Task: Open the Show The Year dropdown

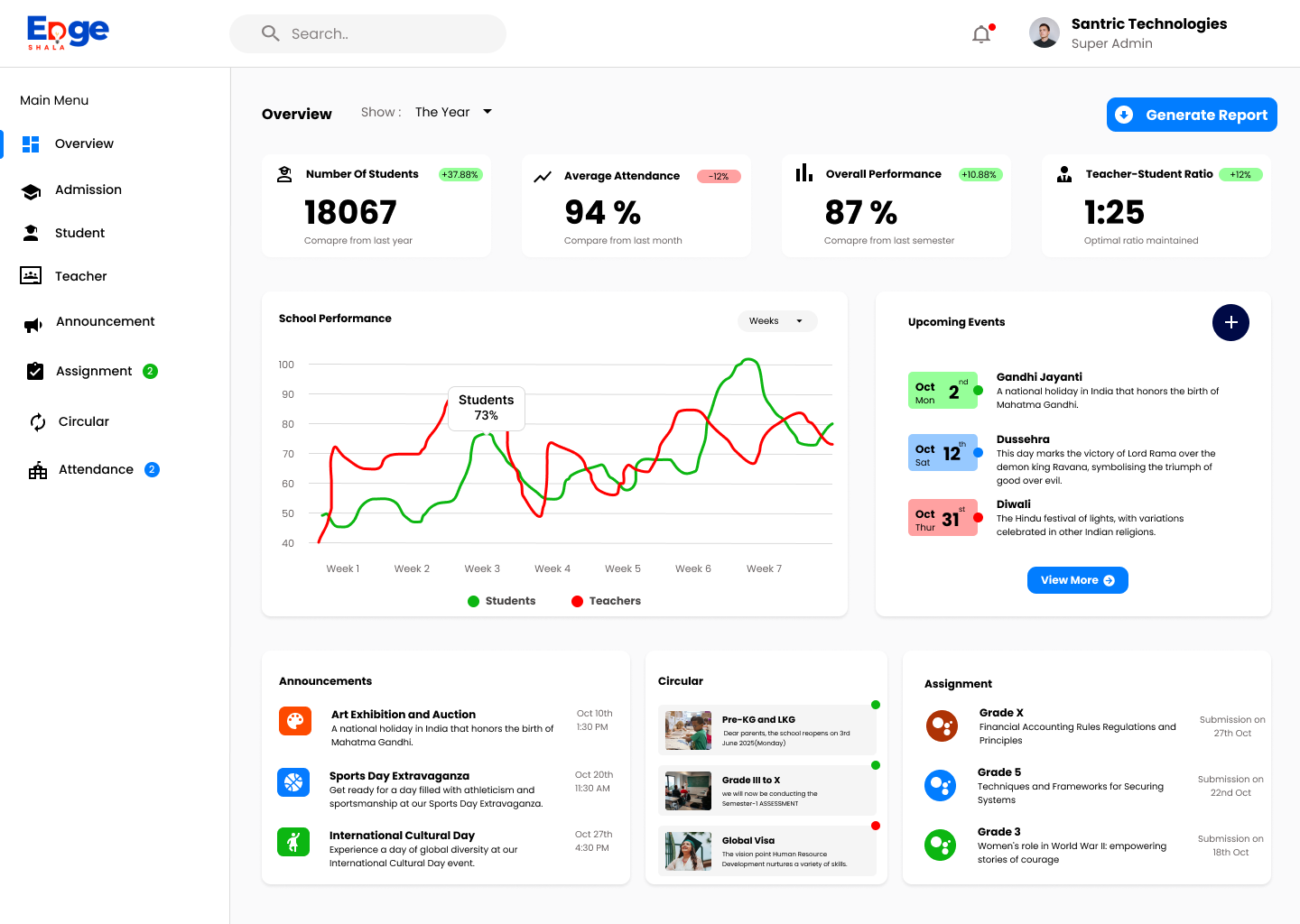Action: point(453,112)
